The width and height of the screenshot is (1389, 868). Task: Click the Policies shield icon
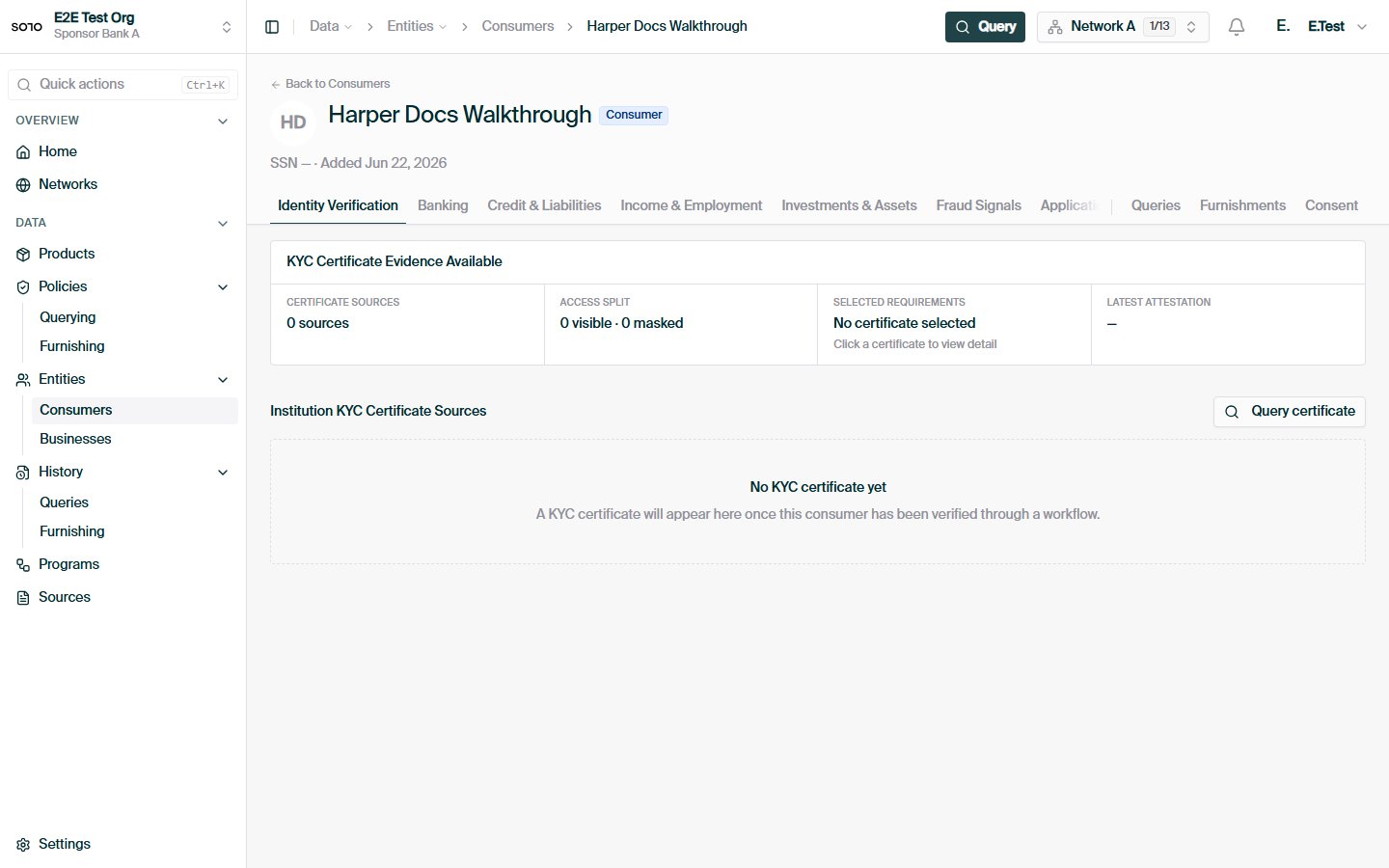pos(23,287)
